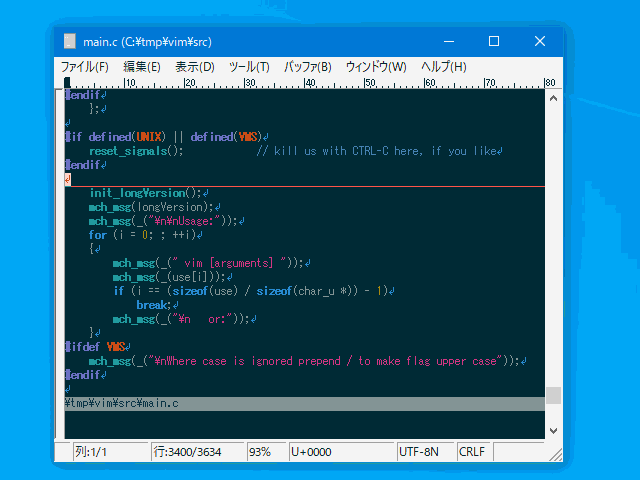The width and height of the screenshot is (640, 480).
Task: Click the 列:1/1 status bar field
Action: pyautogui.click(x=111, y=452)
